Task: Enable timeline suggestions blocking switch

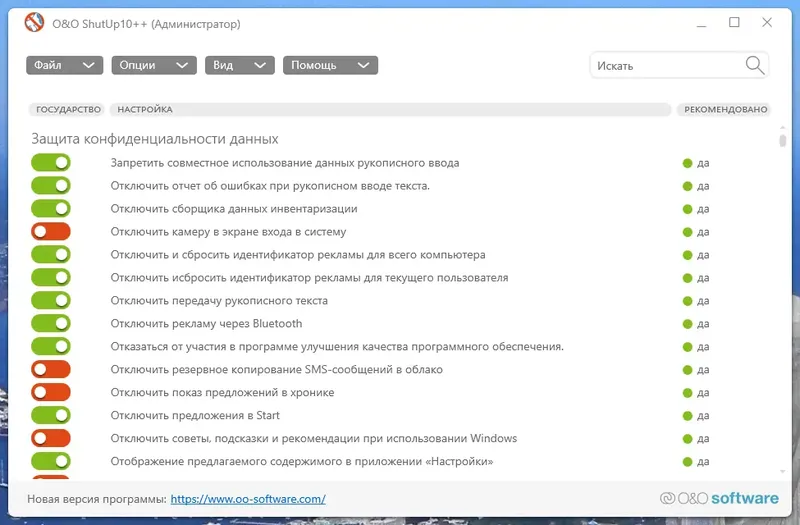Action: tap(51, 392)
